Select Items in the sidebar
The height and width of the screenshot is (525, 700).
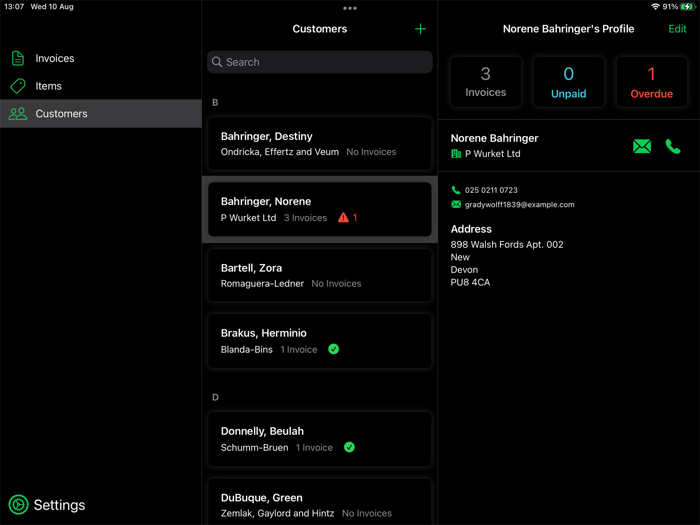(49, 86)
